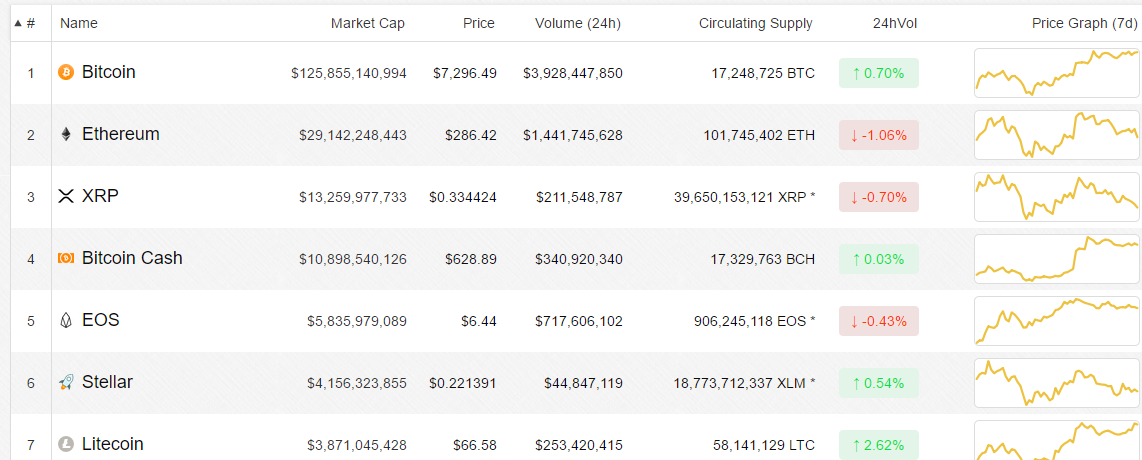Sort table by Market Cap header

(368, 23)
